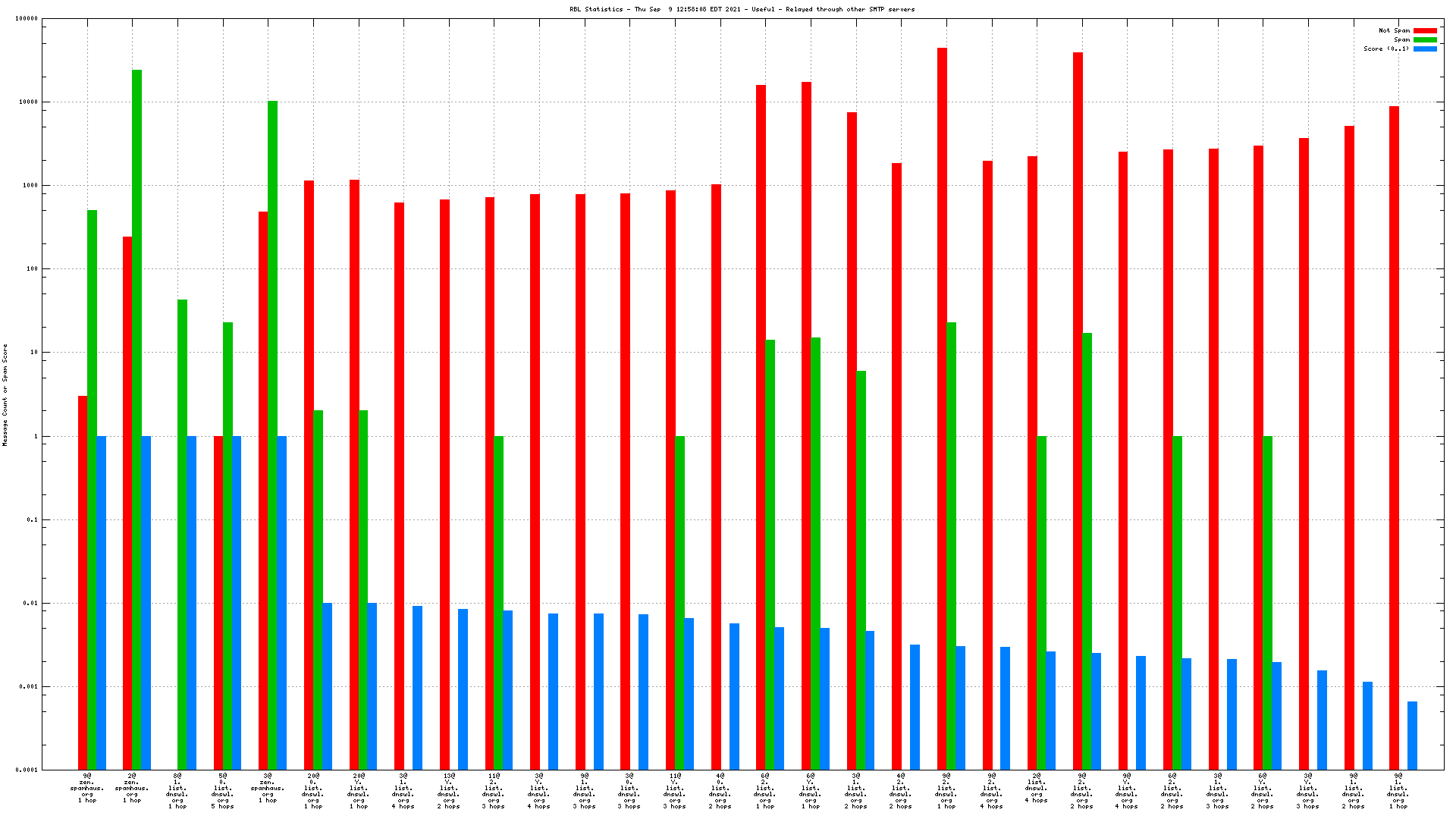
Task: Click the shortest blue Score bar at far right
Action: [1412, 736]
